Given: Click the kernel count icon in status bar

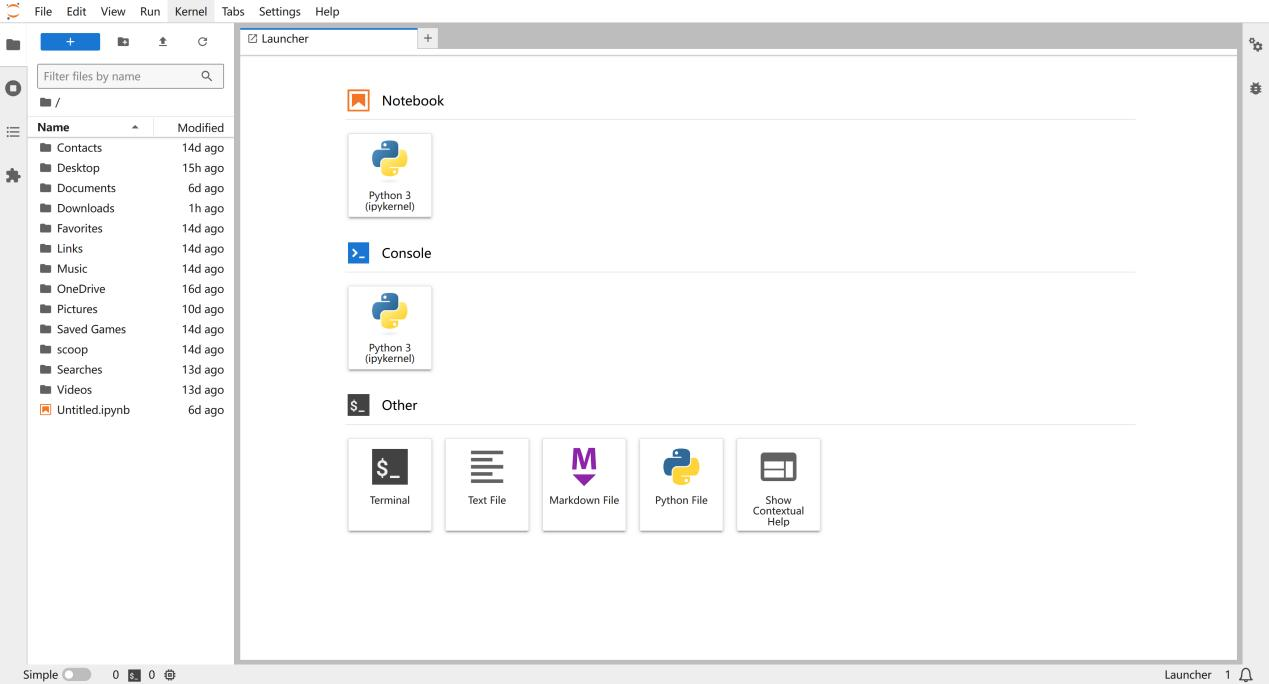Looking at the screenshot, I should click(x=170, y=675).
